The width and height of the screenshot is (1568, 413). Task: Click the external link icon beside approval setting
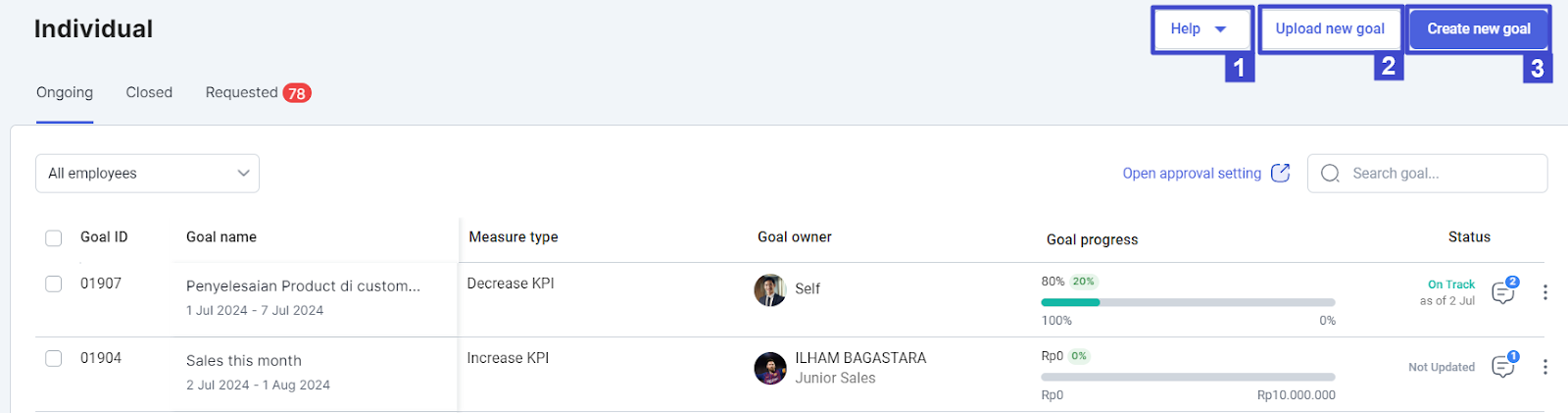1280,174
